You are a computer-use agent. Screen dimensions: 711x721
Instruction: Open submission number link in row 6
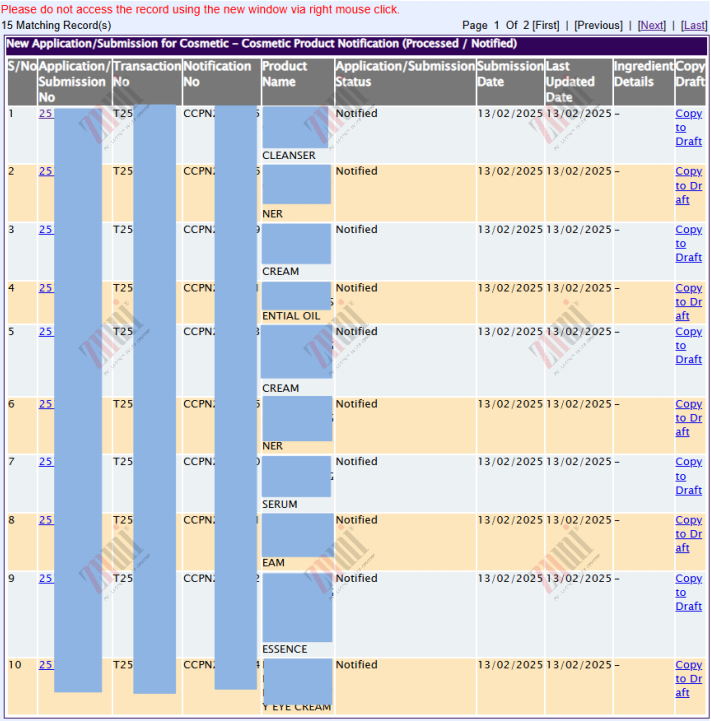point(46,404)
